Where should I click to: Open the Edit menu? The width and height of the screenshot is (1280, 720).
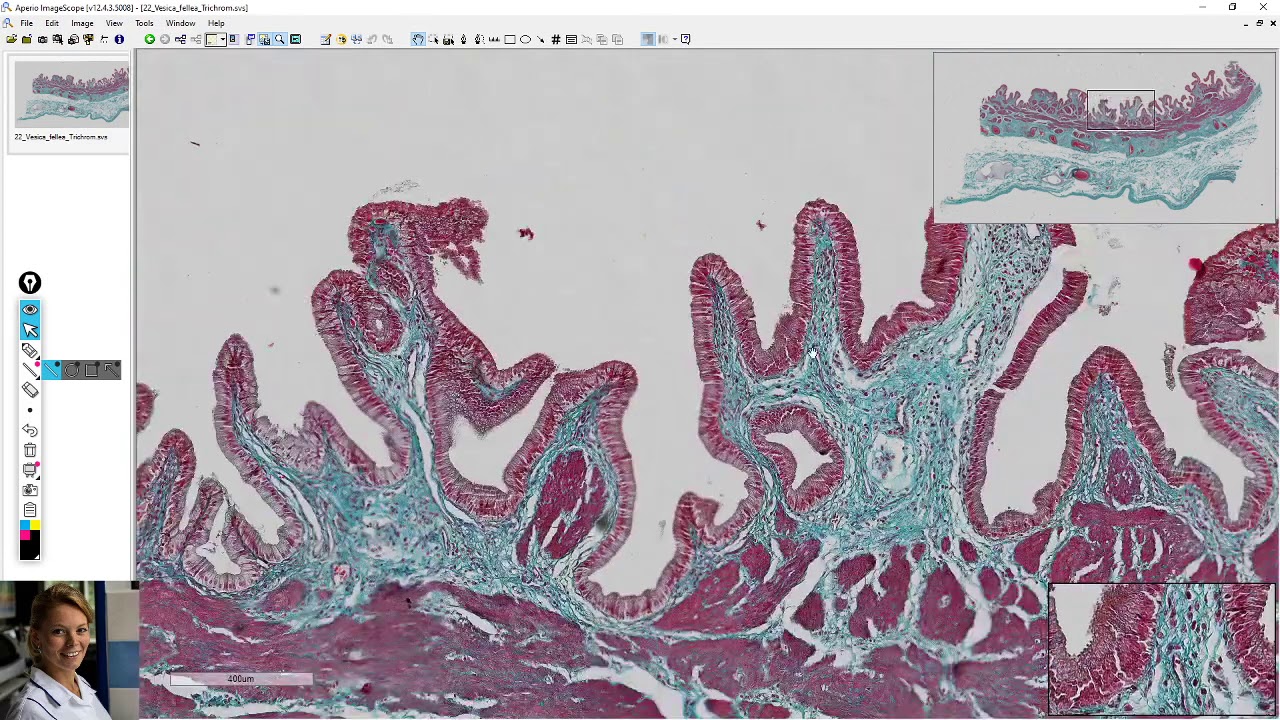(51, 23)
